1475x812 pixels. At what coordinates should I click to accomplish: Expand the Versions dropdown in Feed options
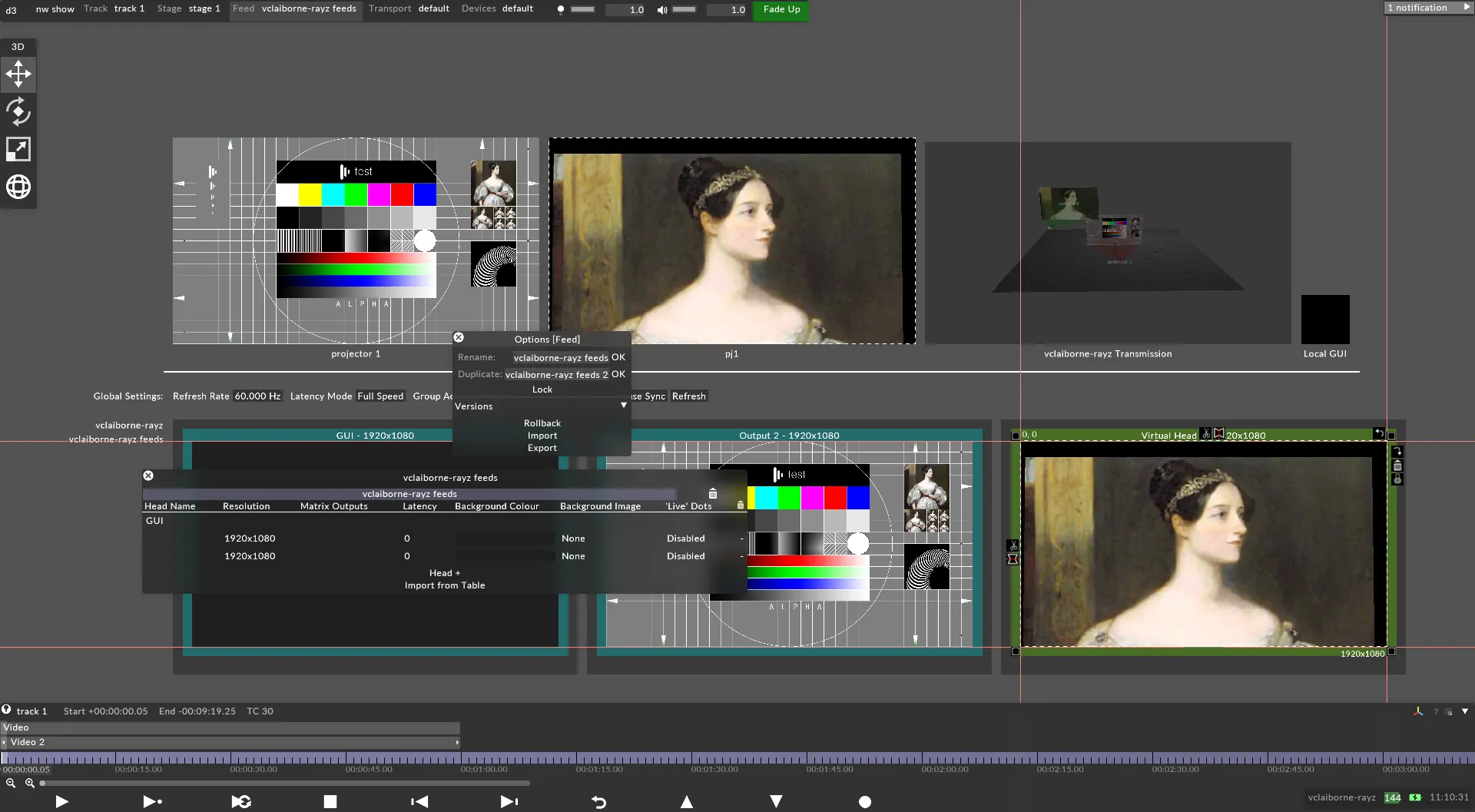622,406
